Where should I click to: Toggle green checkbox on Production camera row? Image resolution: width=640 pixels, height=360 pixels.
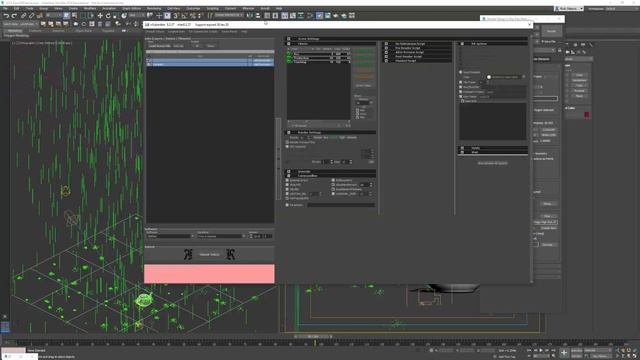(289, 58)
